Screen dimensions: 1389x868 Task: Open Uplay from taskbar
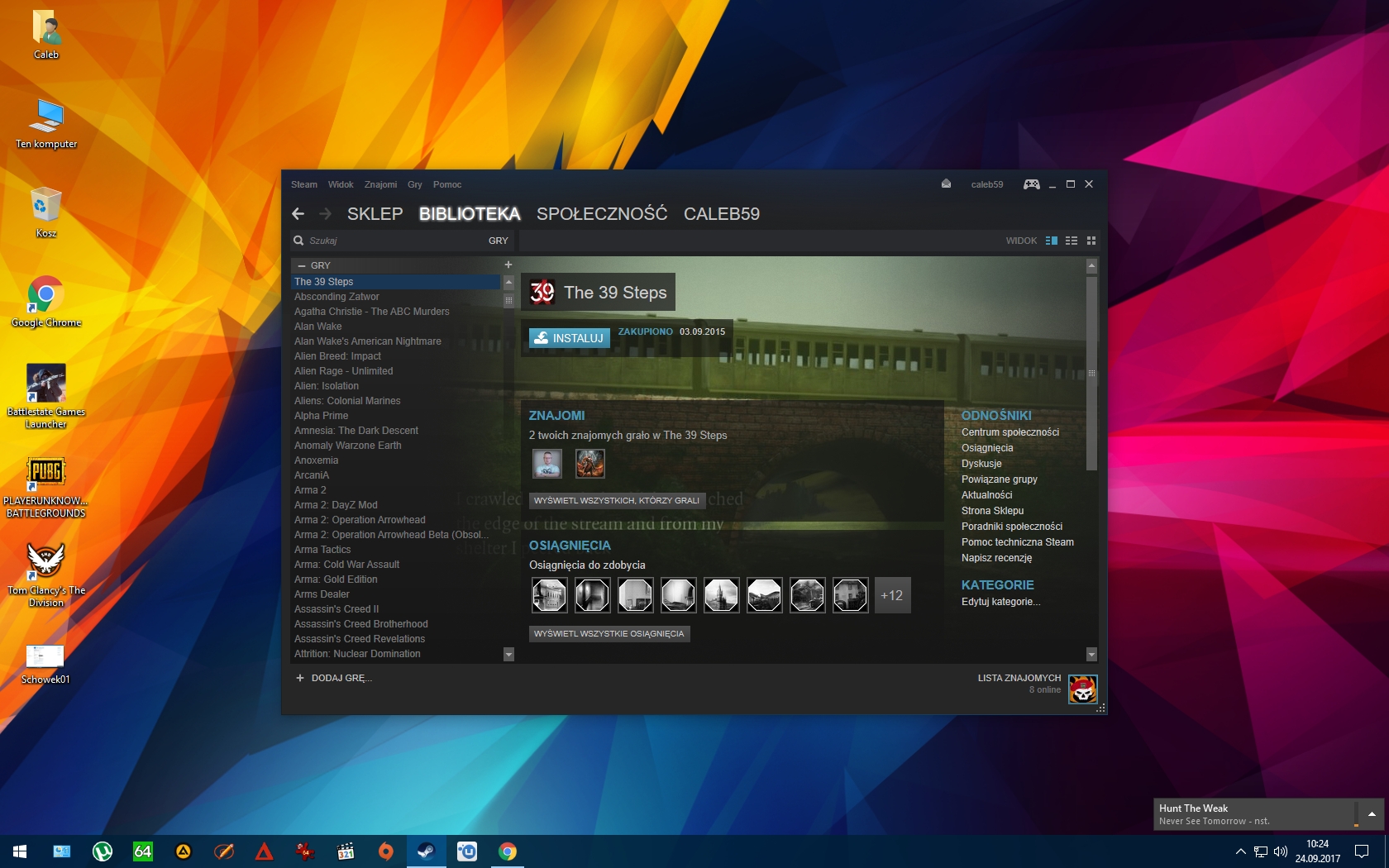(467, 851)
